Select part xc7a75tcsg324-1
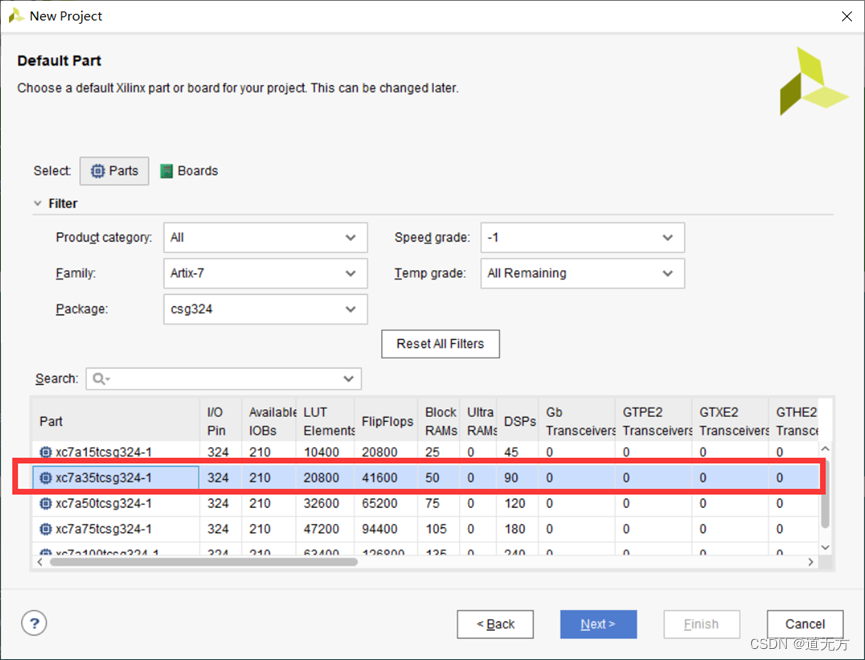This screenshot has width=865, height=660. (x=103, y=529)
